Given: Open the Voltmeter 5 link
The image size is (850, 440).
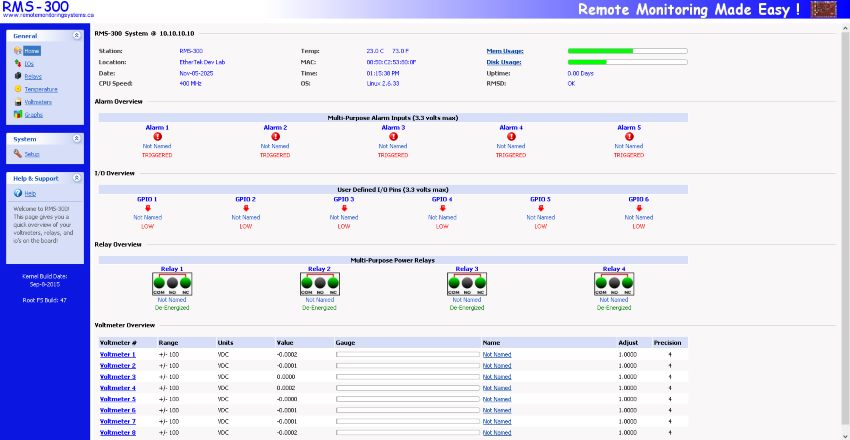Looking at the screenshot, I should point(117,399).
